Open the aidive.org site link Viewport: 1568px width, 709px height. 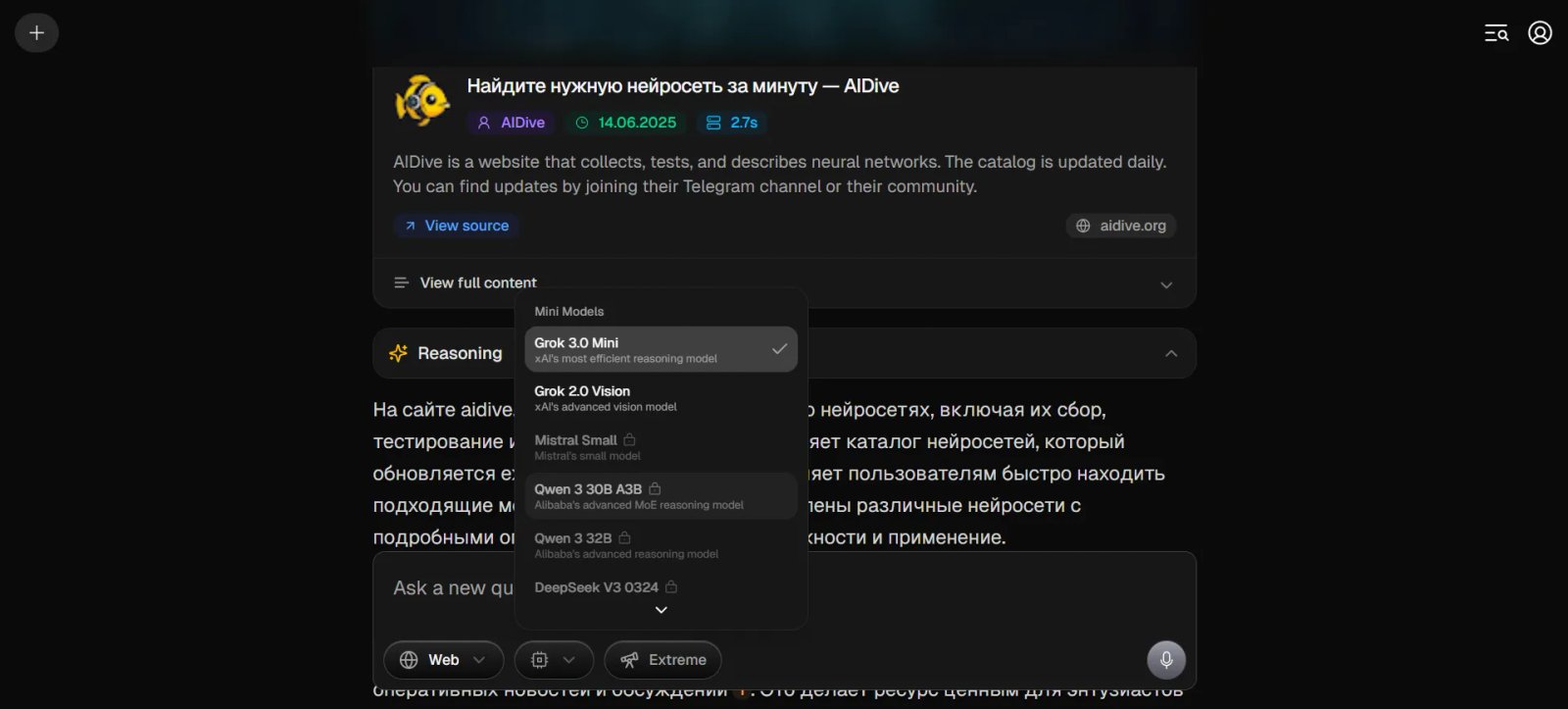coord(1120,226)
